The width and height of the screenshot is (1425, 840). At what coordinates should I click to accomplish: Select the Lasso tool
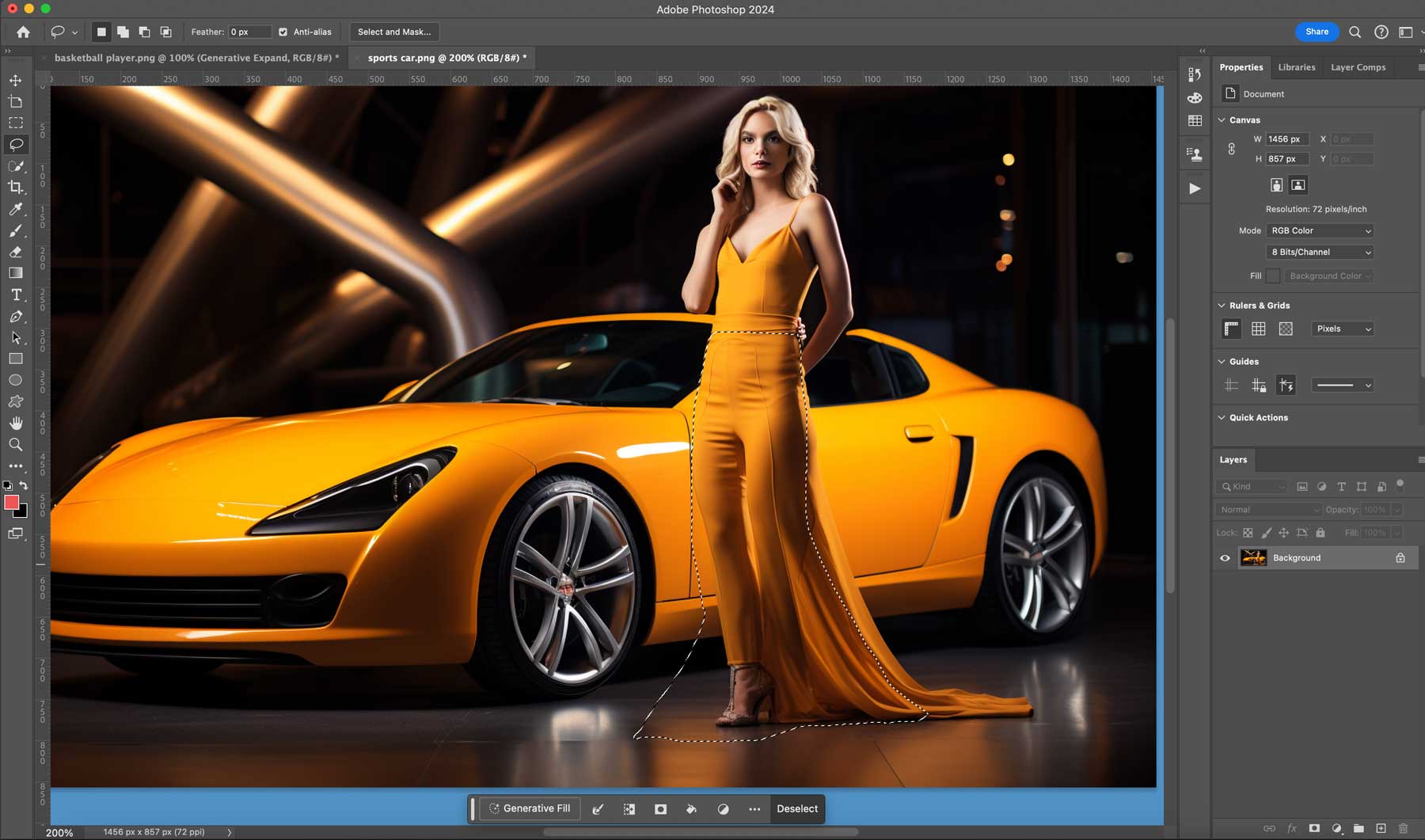15,144
